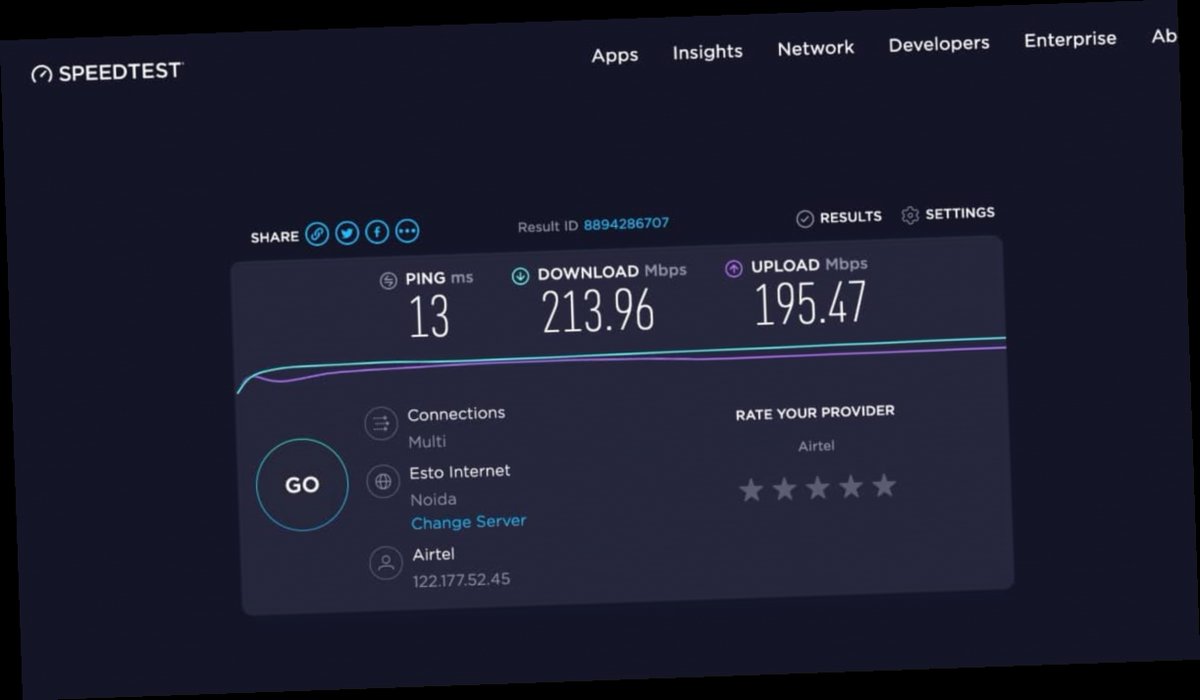1200x700 pixels.
Task: Click the Airtel provider person icon
Action: [387, 563]
